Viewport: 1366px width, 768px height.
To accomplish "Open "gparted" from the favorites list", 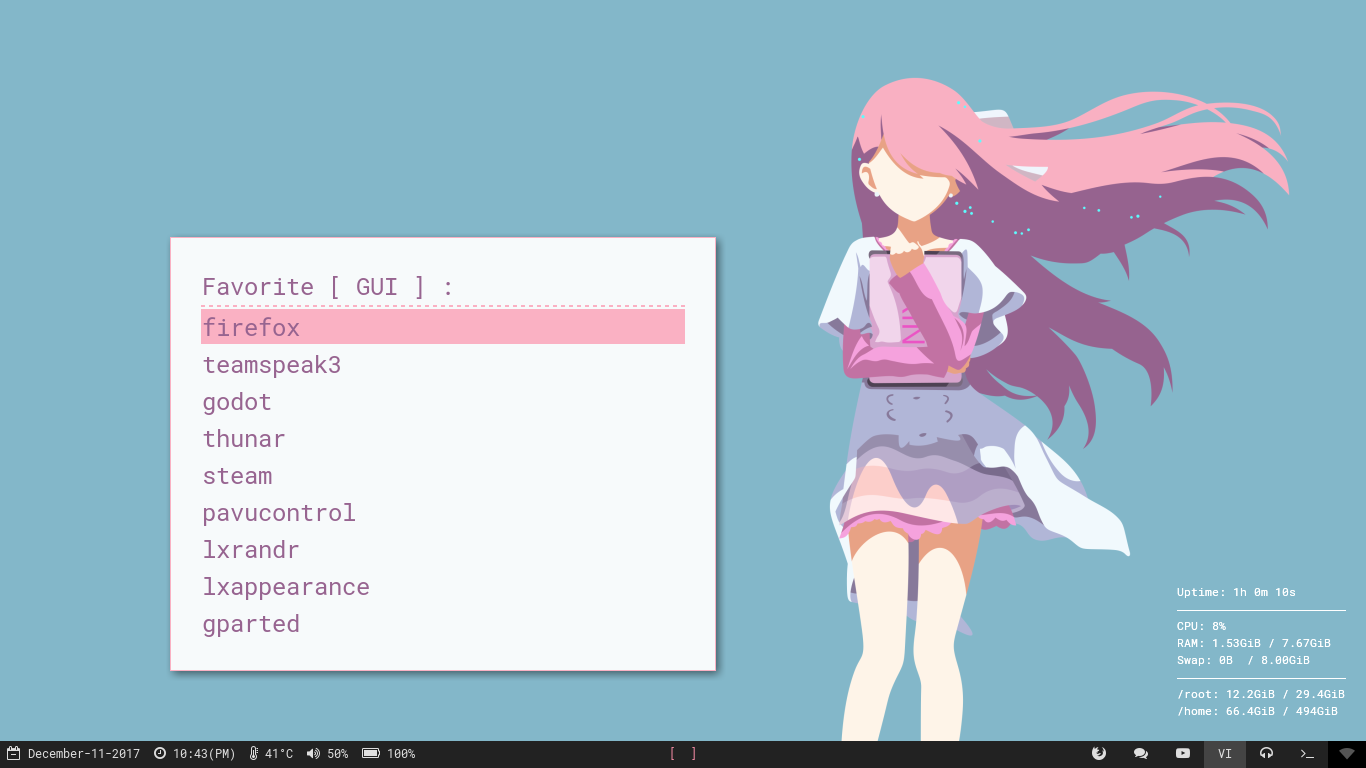I will 251,623.
